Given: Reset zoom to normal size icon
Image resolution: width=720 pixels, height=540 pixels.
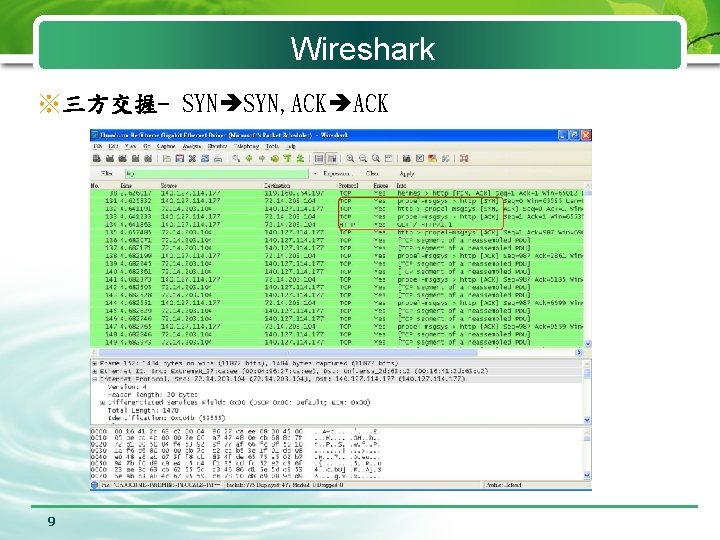Looking at the screenshot, I should click(376, 158).
